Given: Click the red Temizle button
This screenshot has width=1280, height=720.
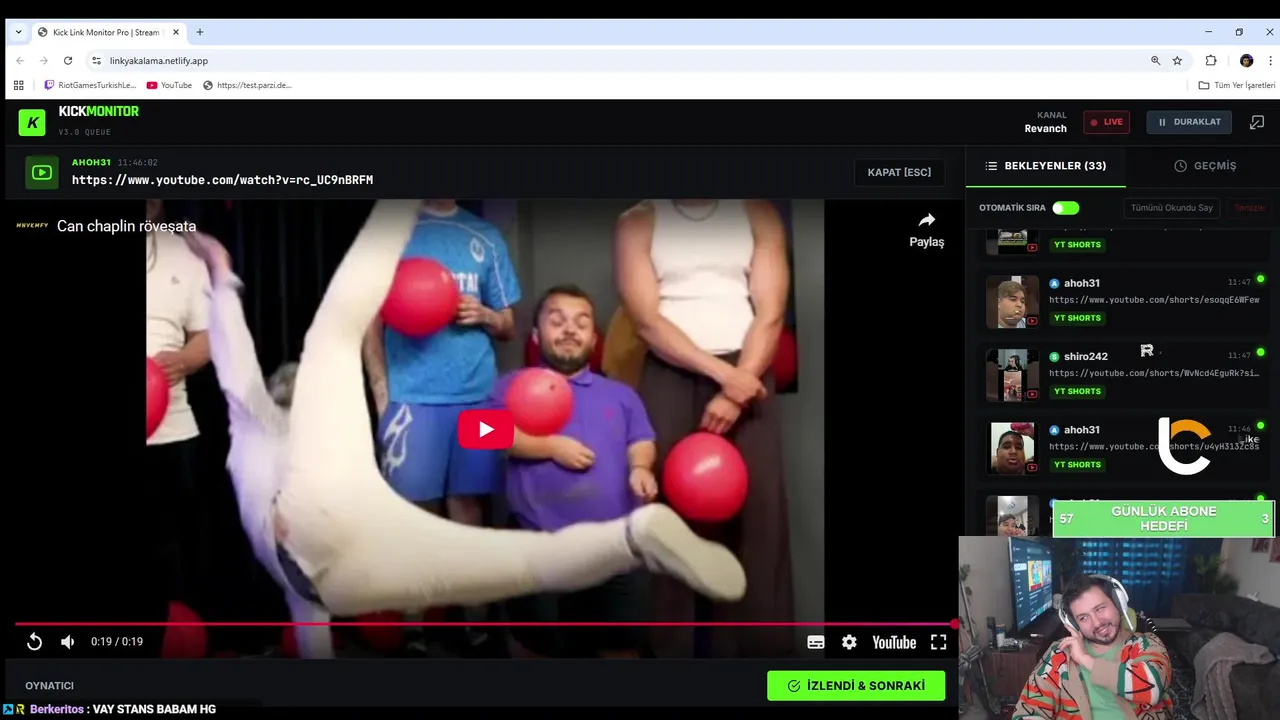Looking at the screenshot, I should tap(1249, 208).
